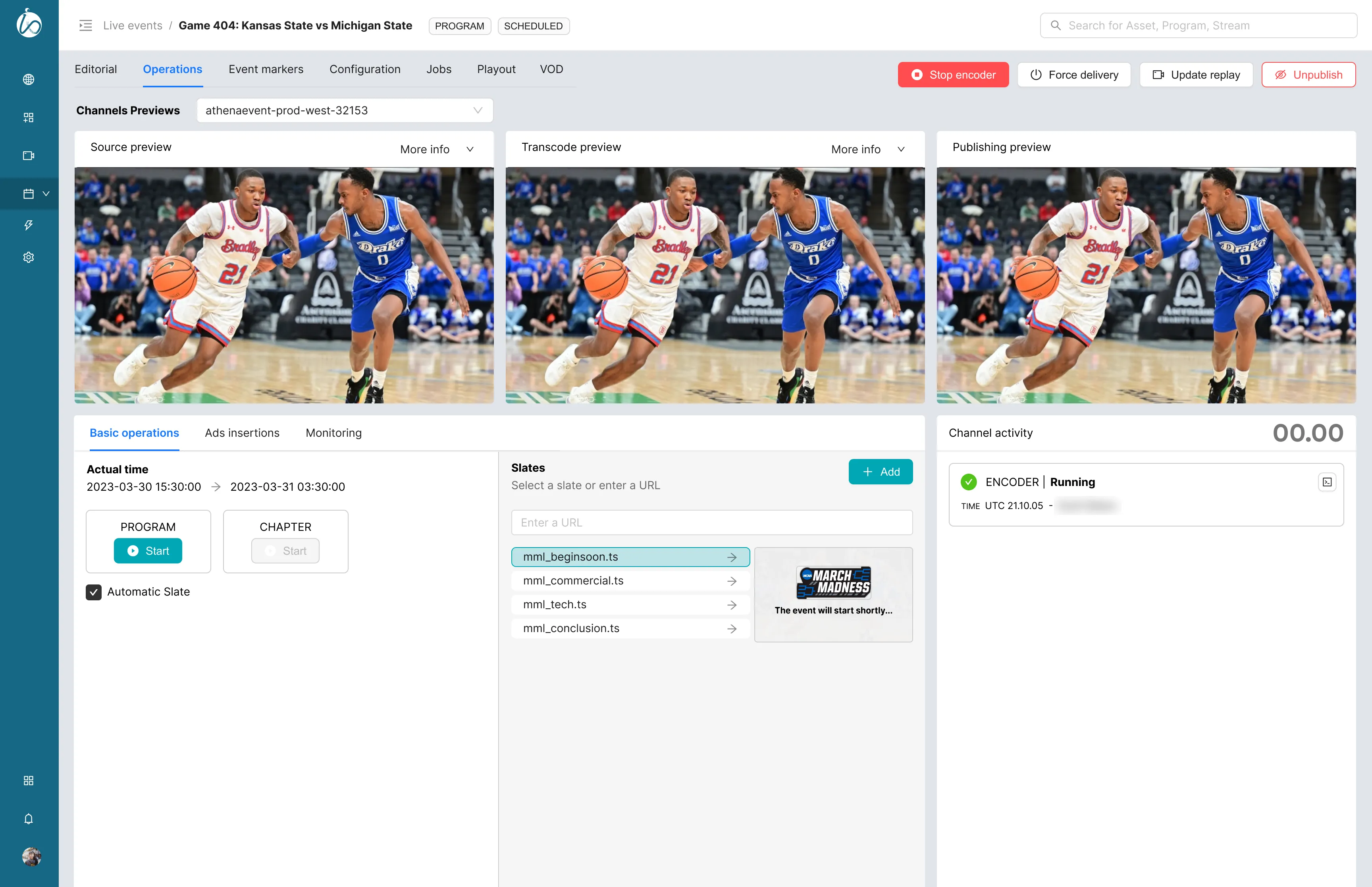Open the apps grid near sidebar bottom

click(x=28, y=781)
